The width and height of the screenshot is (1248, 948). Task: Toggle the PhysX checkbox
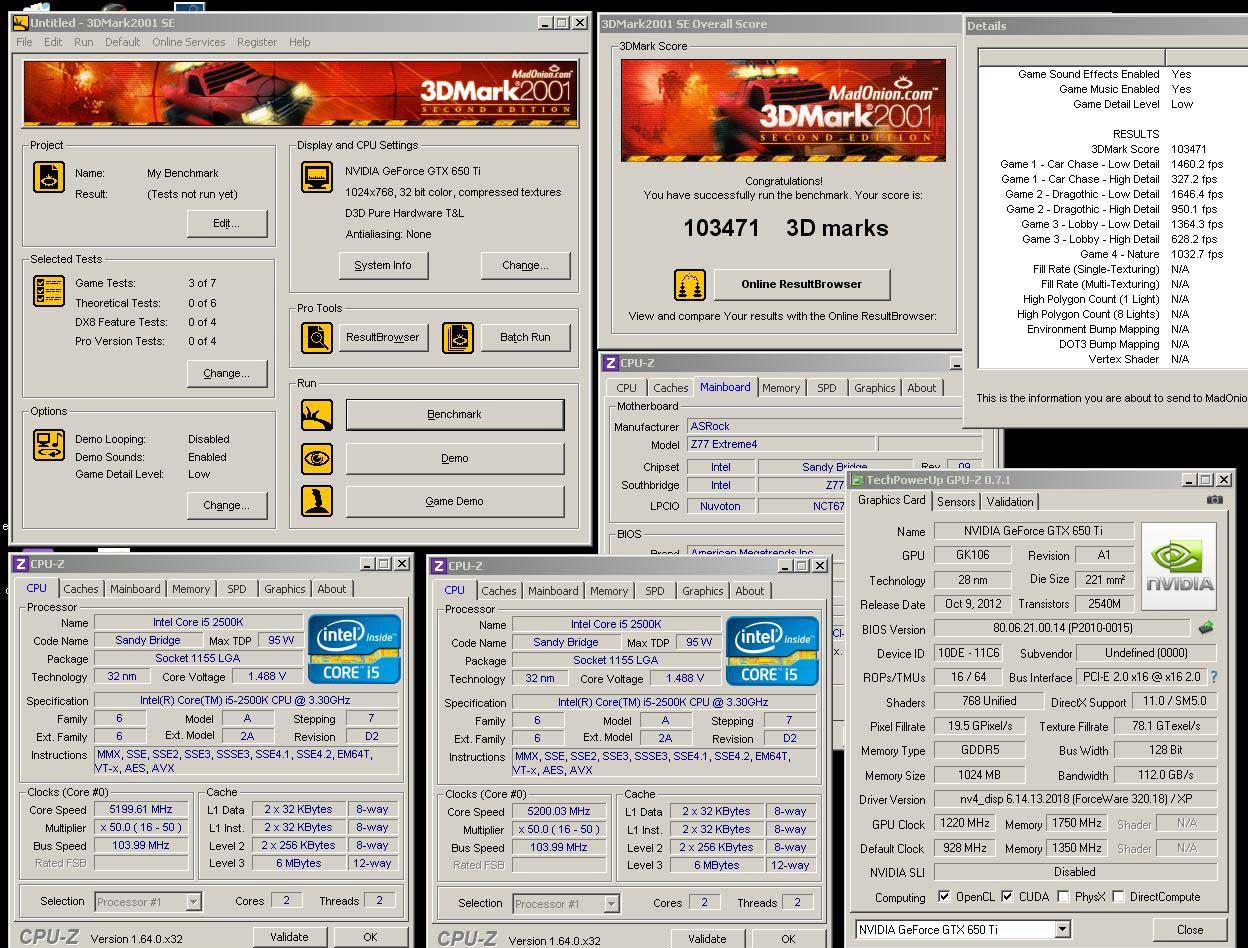(1063, 896)
